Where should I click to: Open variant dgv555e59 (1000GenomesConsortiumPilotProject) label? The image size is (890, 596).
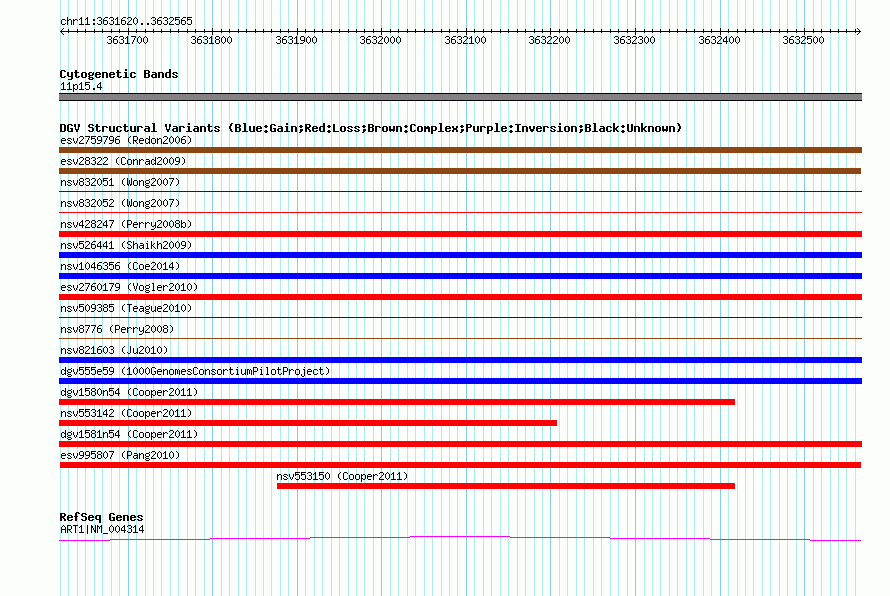[195, 371]
